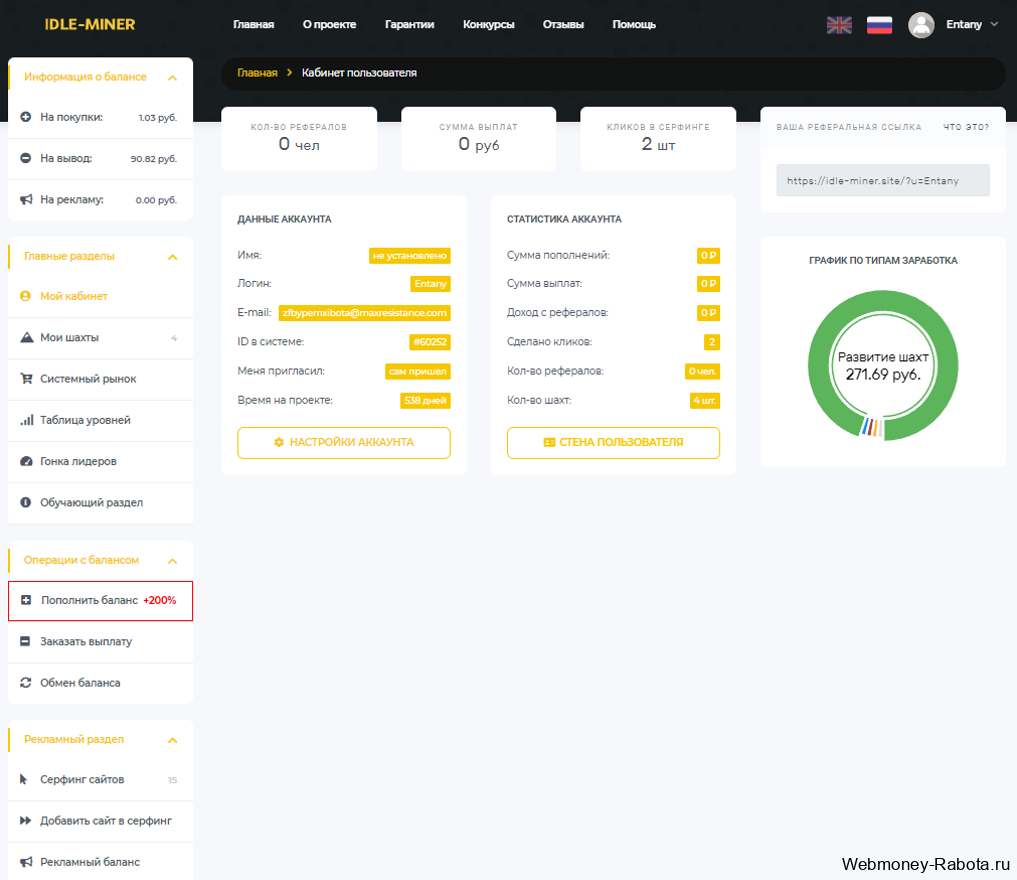Open the Entany account dropdown

pos(972,25)
